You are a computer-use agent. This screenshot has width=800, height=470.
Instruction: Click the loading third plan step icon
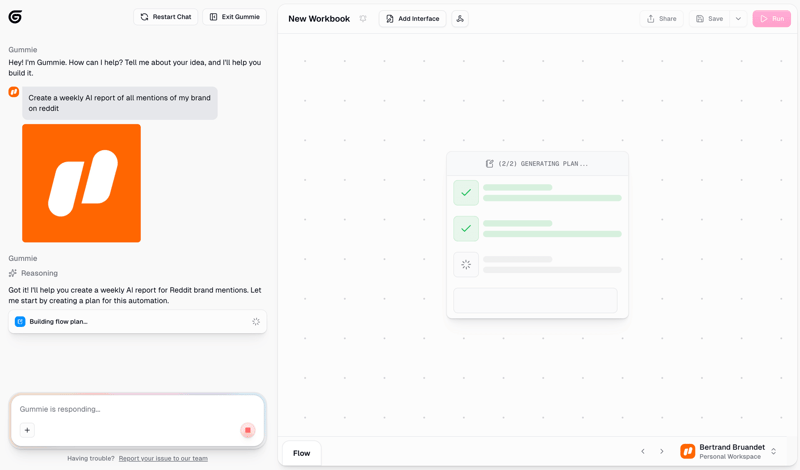tap(466, 264)
